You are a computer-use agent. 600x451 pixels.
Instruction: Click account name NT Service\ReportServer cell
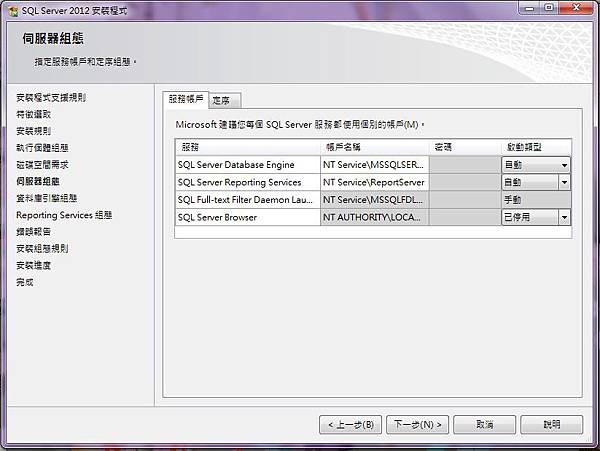[375, 182]
